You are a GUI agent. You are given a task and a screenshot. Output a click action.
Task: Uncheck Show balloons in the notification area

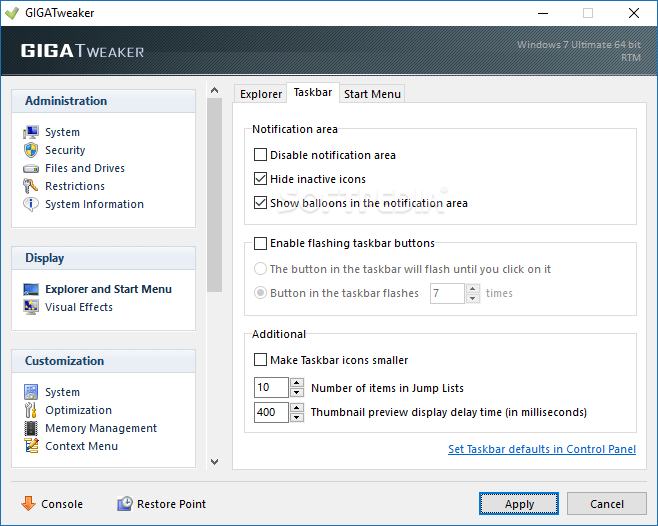tap(260, 203)
